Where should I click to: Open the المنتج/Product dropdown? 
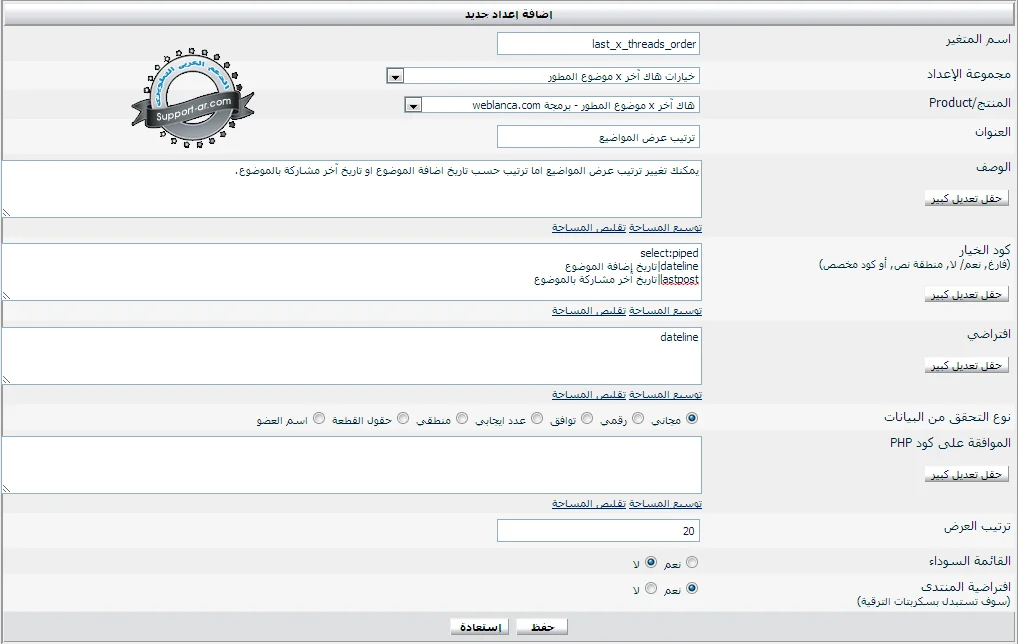pyautogui.click(x=413, y=105)
